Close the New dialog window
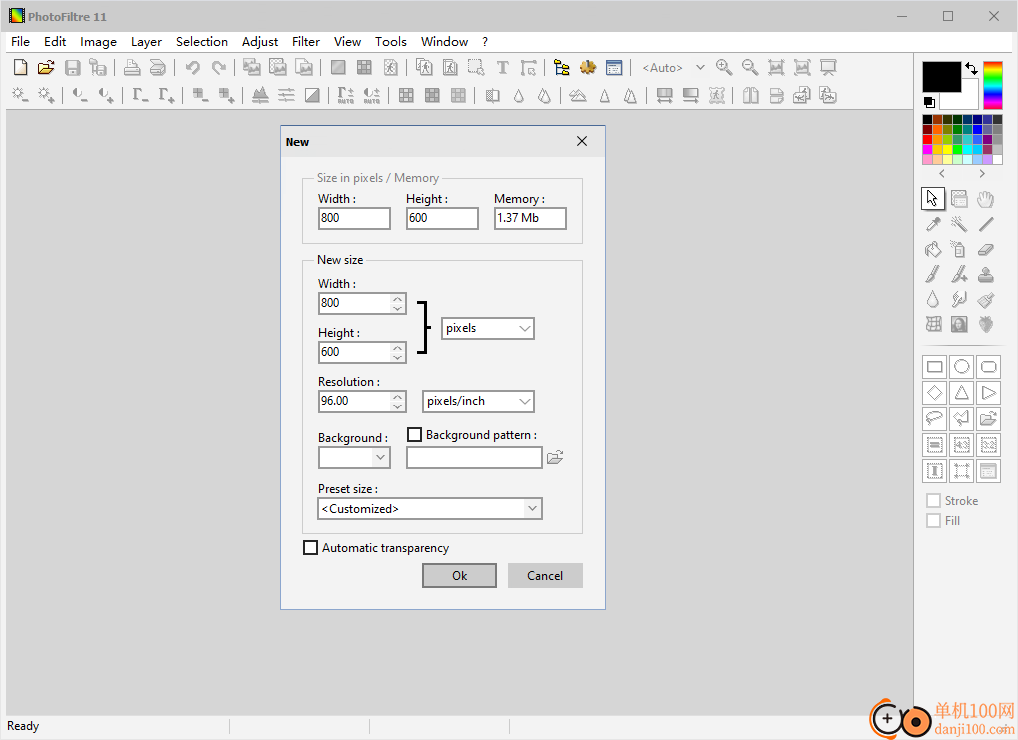The image size is (1018, 740). point(582,142)
